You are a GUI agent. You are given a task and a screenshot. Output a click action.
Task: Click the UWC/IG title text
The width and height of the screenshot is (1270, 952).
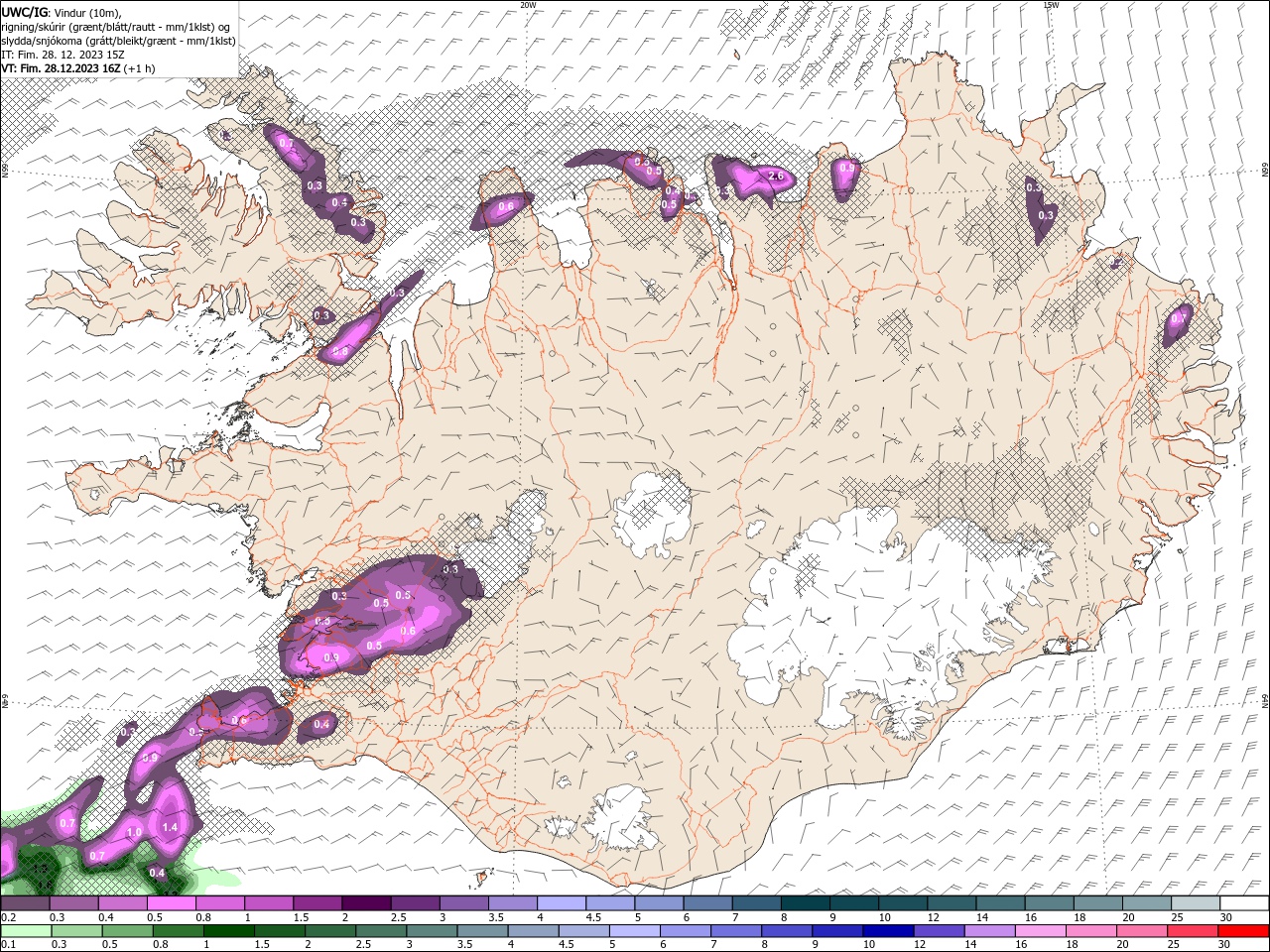coord(24,11)
